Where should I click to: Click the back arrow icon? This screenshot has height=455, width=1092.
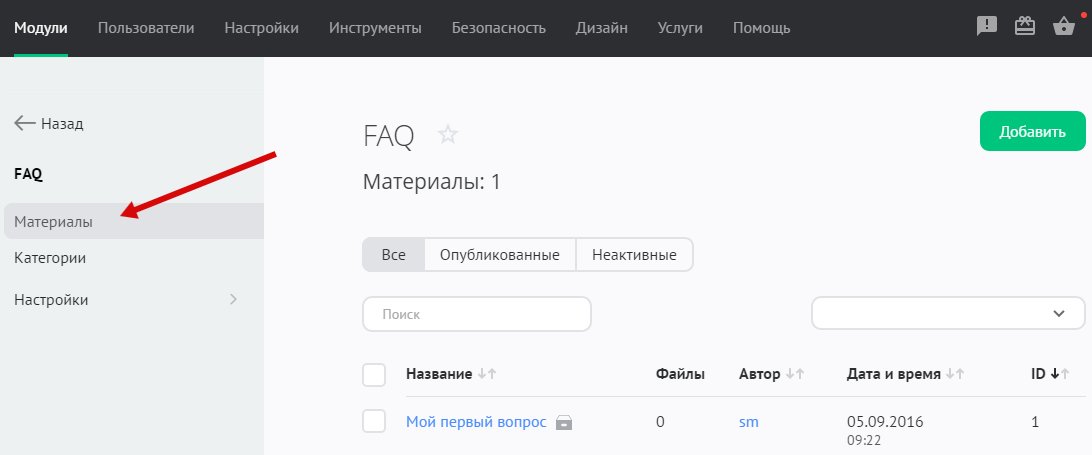pyautogui.click(x=25, y=124)
